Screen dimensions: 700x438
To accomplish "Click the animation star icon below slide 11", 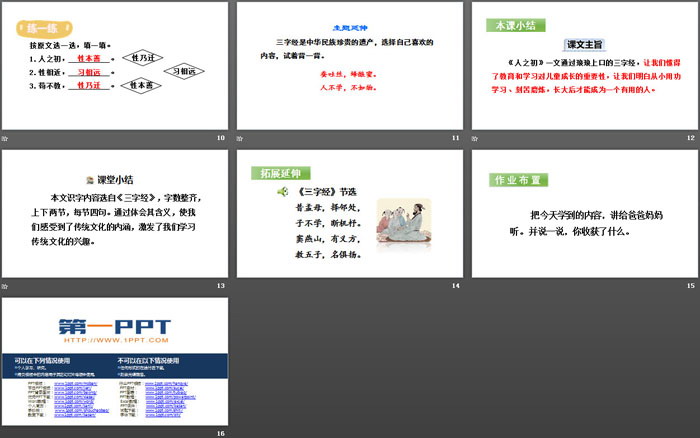I will (x=240, y=138).
